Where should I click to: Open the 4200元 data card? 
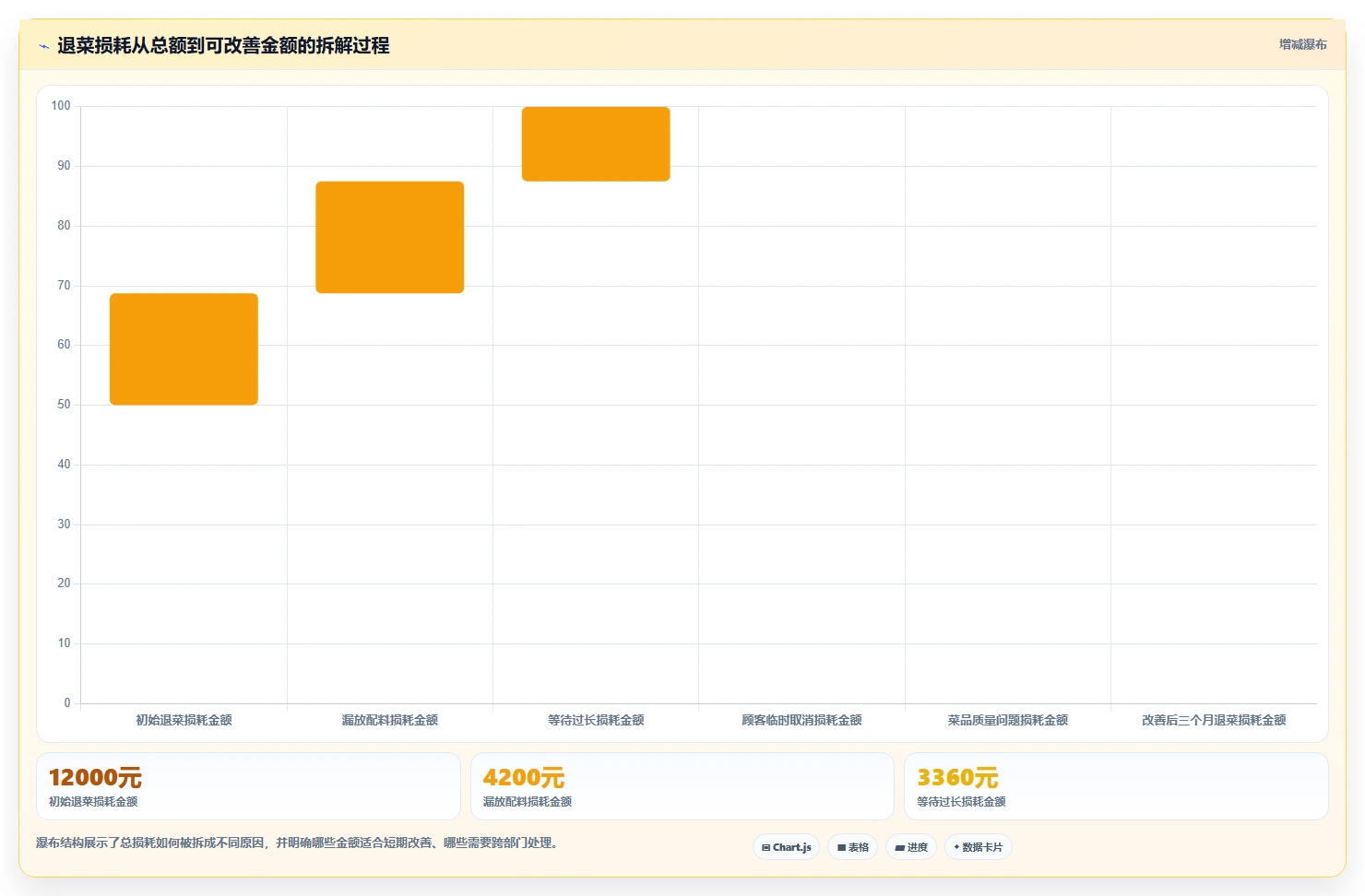click(x=682, y=786)
